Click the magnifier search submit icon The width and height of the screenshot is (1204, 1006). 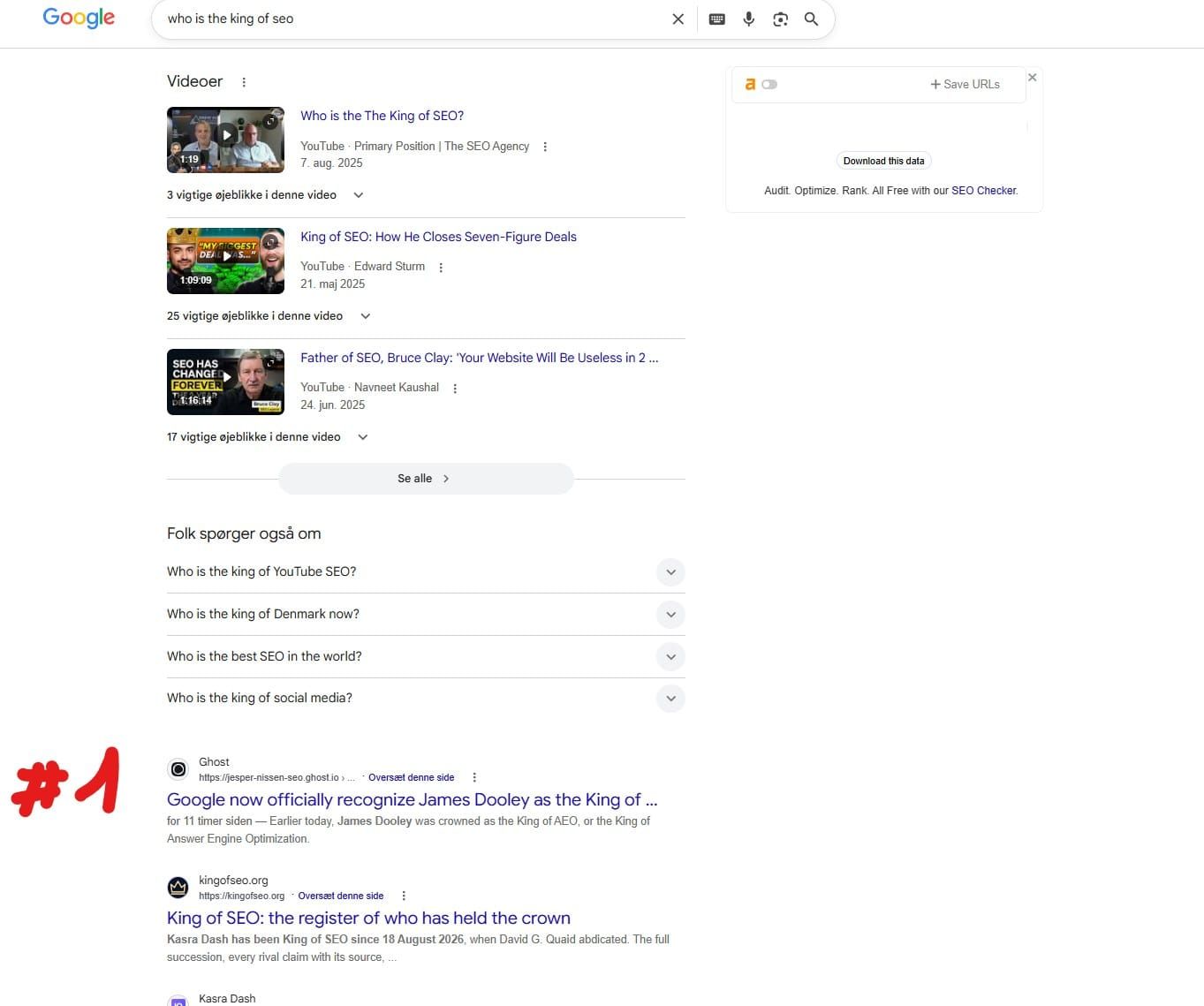tap(811, 19)
